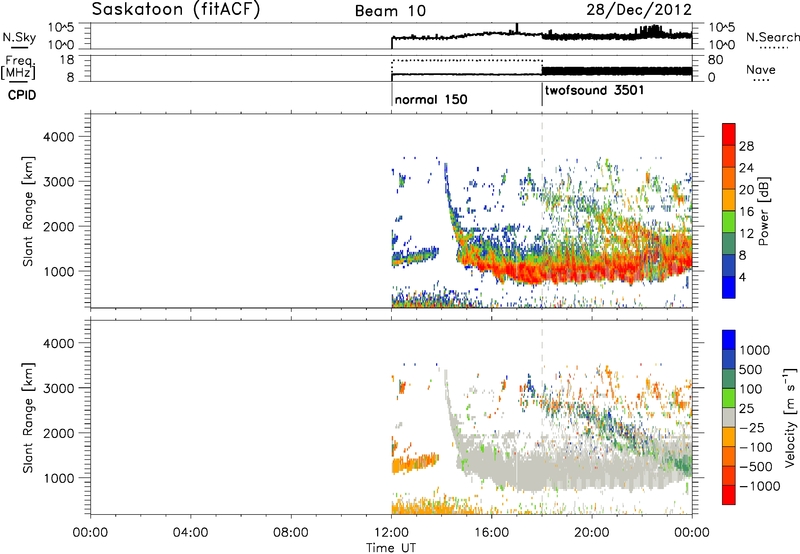Image resolution: width=800 pixels, height=554 pixels.
Task: Click the '3000' tick on the power panel axis
Action: (58, 182)
